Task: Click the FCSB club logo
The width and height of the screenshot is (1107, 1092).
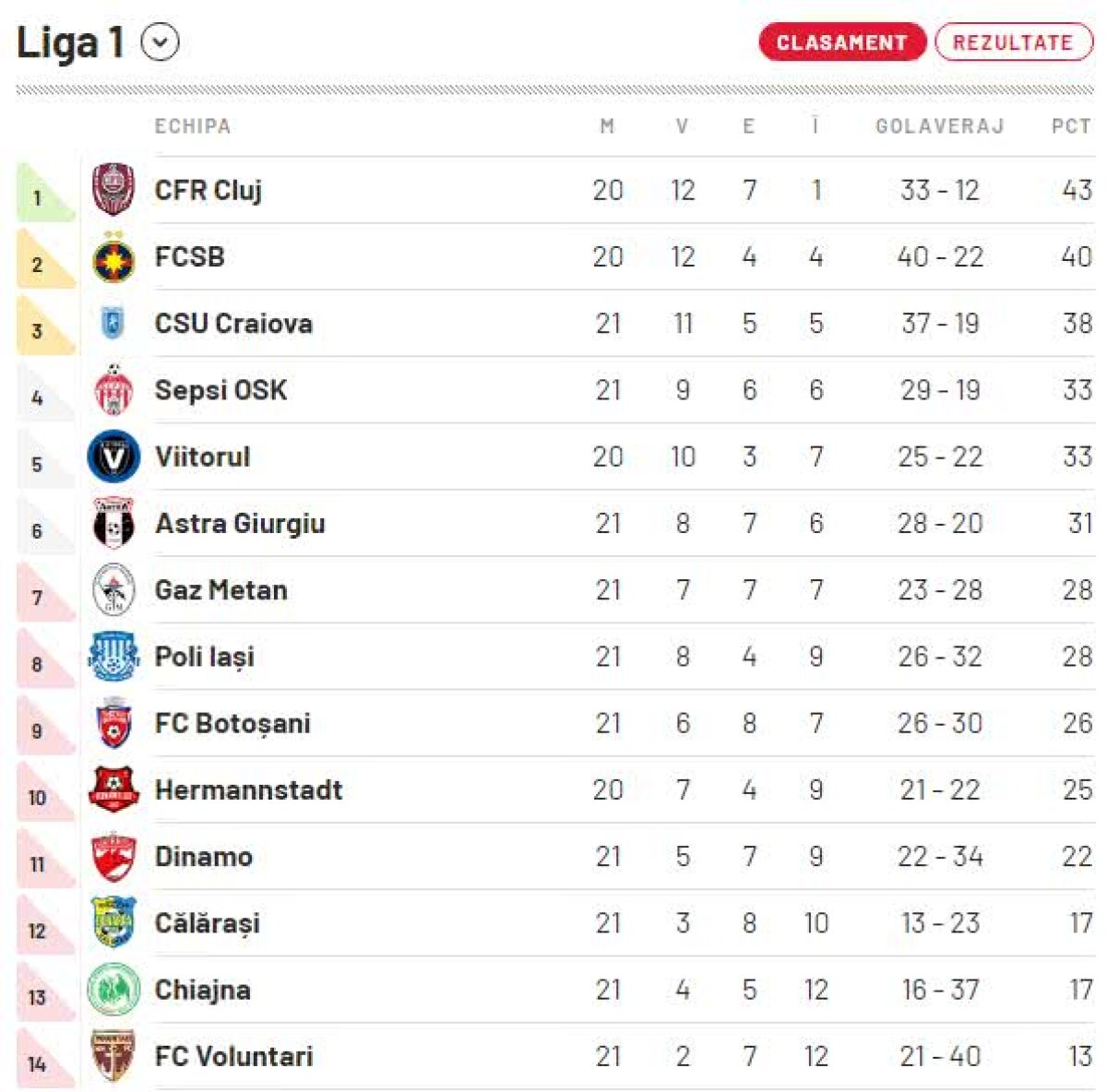Action: point(113,257)
